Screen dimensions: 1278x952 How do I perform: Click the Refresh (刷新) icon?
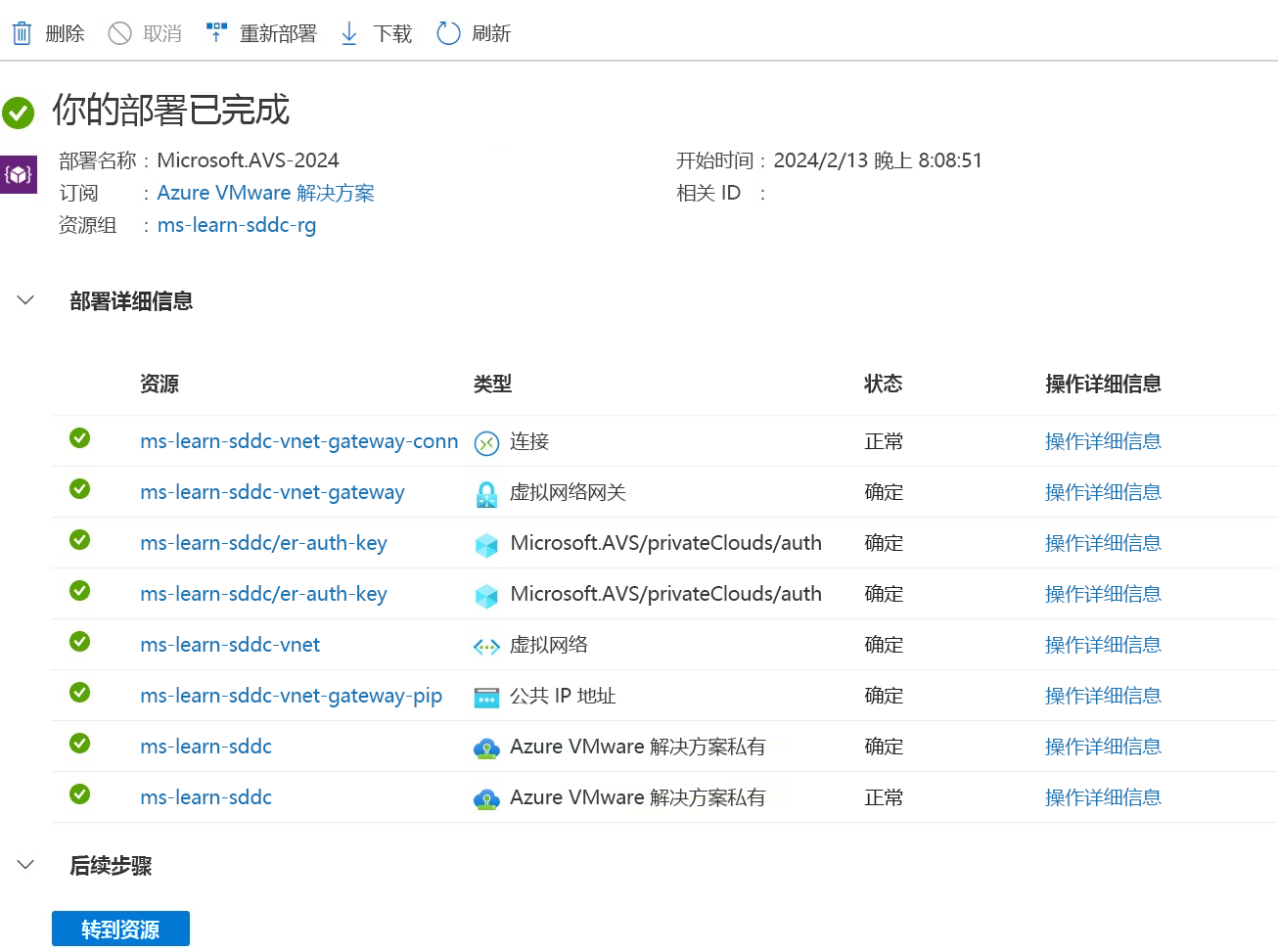click(x=448, y=33)
